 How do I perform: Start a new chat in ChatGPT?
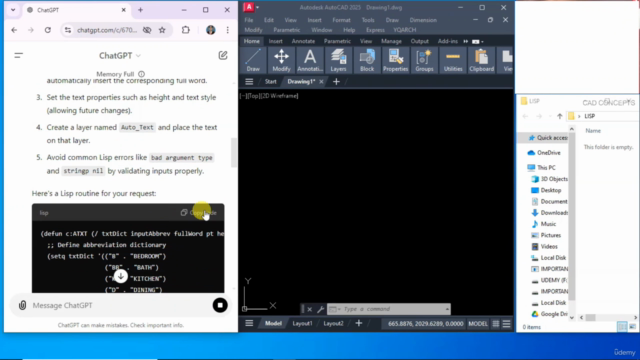point(223,56)
